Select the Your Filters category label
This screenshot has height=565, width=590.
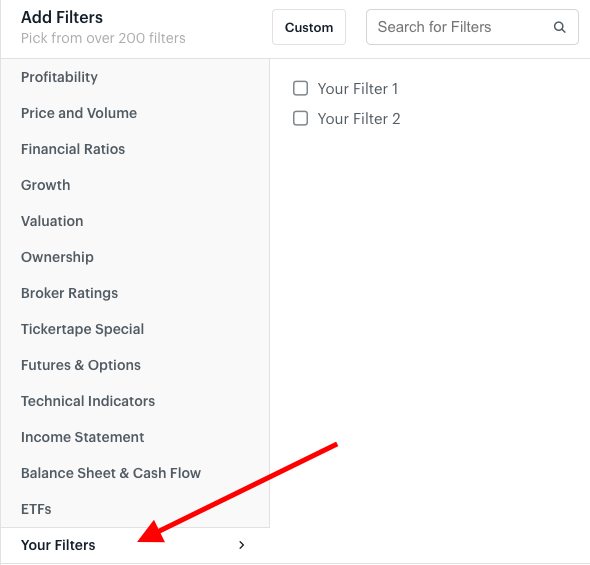pyautogui.click(x=58, y=545)
